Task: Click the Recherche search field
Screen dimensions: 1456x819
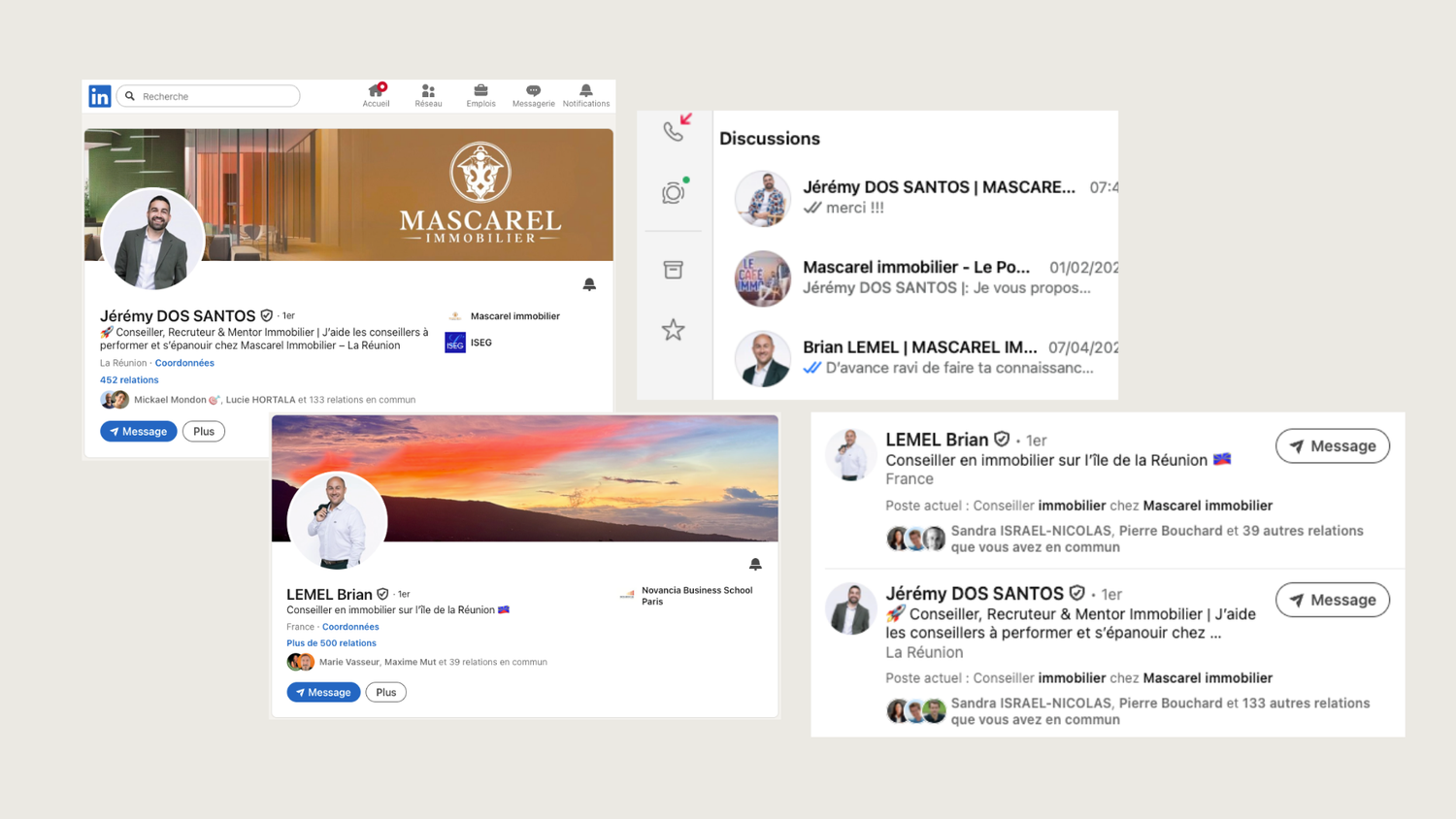Action: 209,96
